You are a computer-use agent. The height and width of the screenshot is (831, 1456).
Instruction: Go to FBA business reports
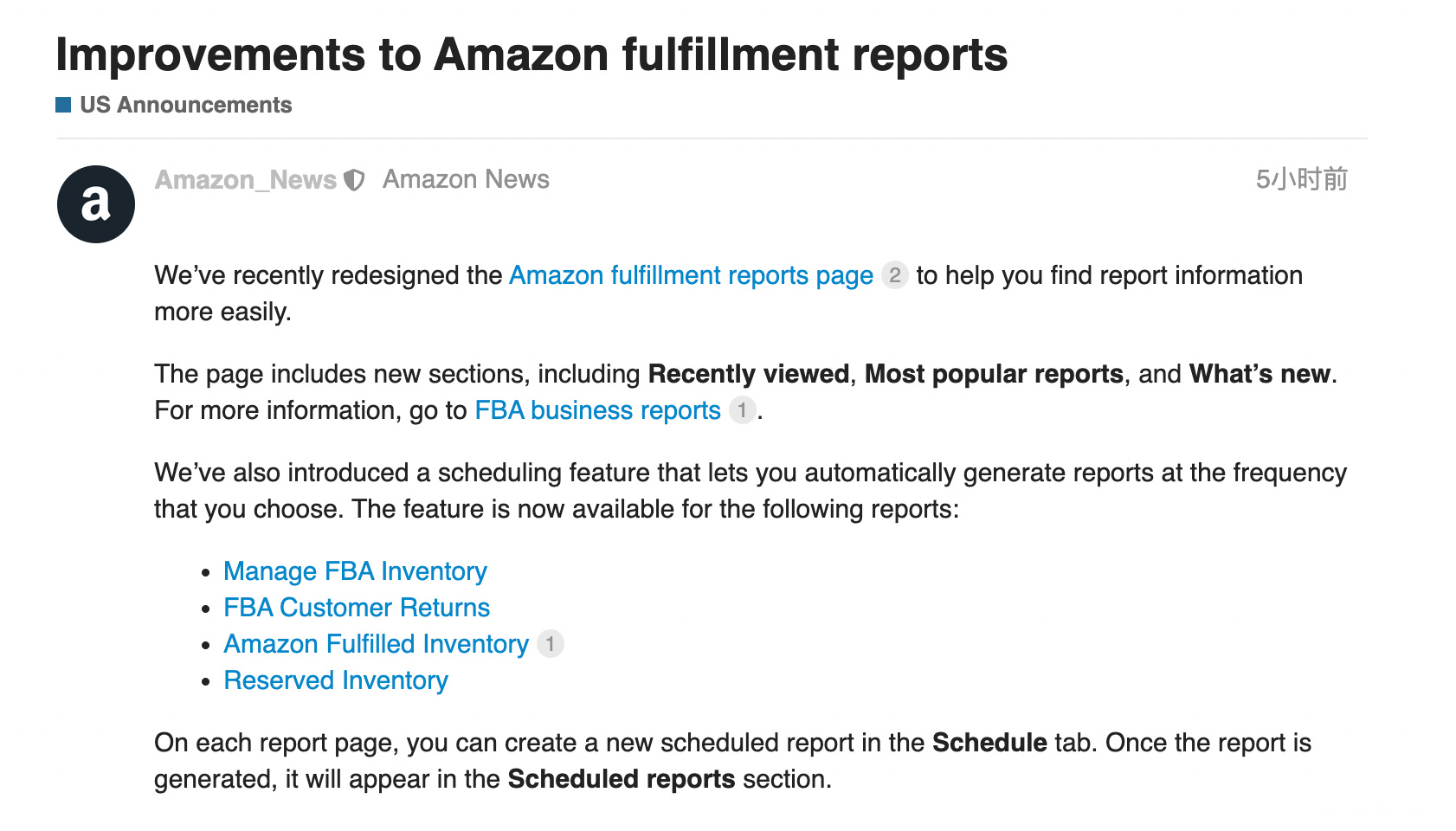[597, 410]
